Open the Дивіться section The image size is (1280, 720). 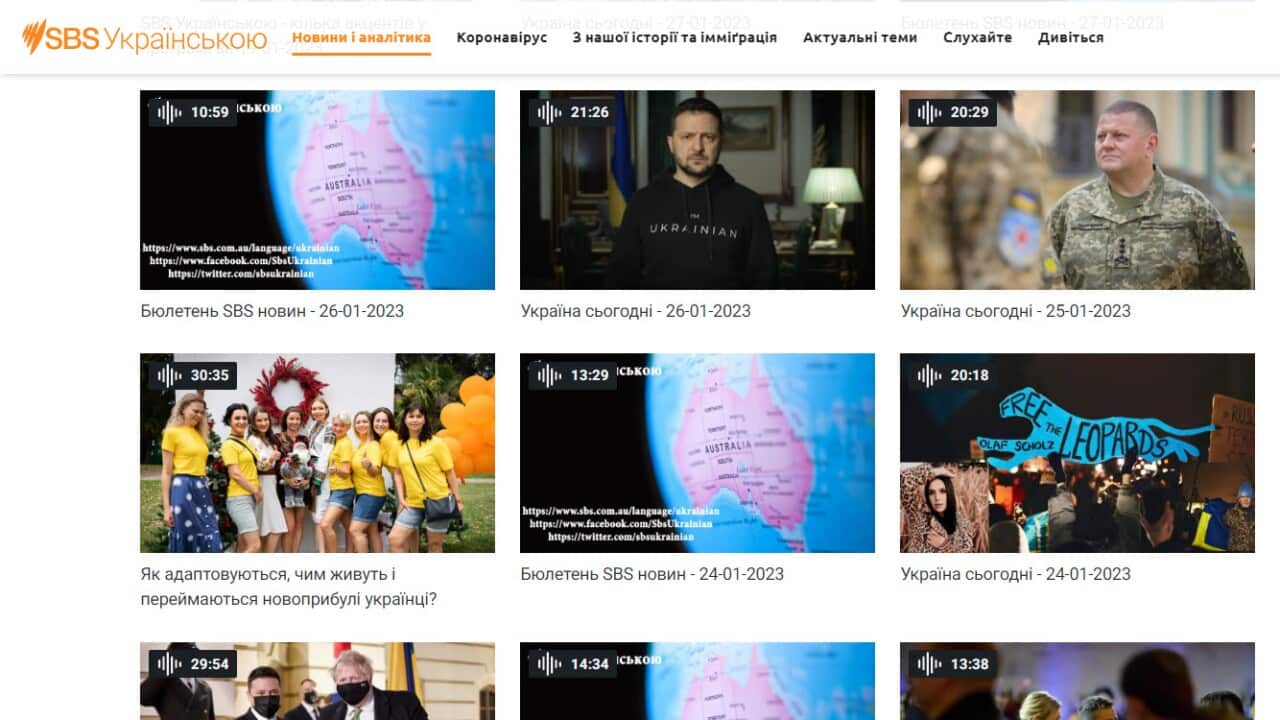click(x=1069, y=37)
